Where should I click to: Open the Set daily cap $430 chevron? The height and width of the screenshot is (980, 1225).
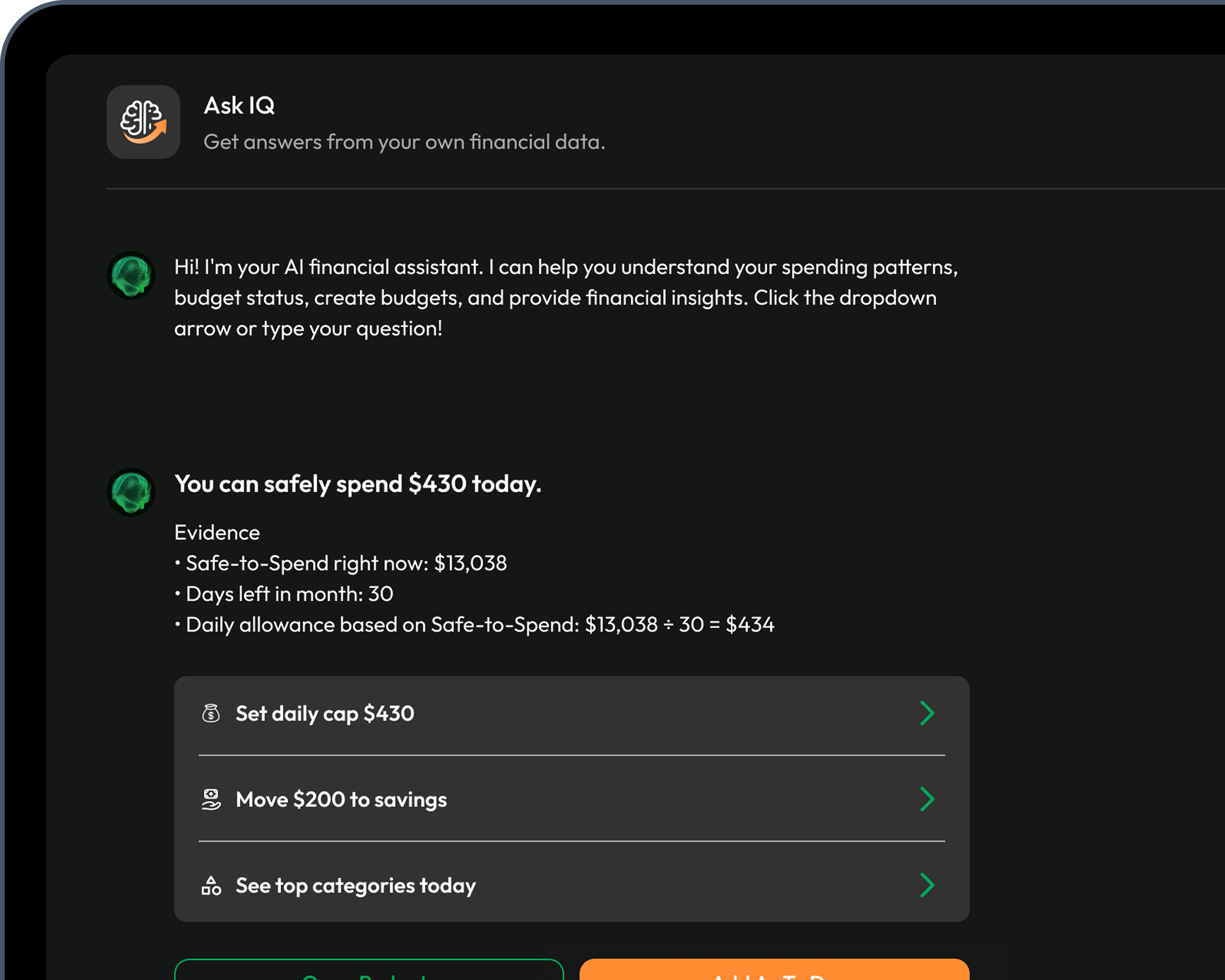point(927,713)
